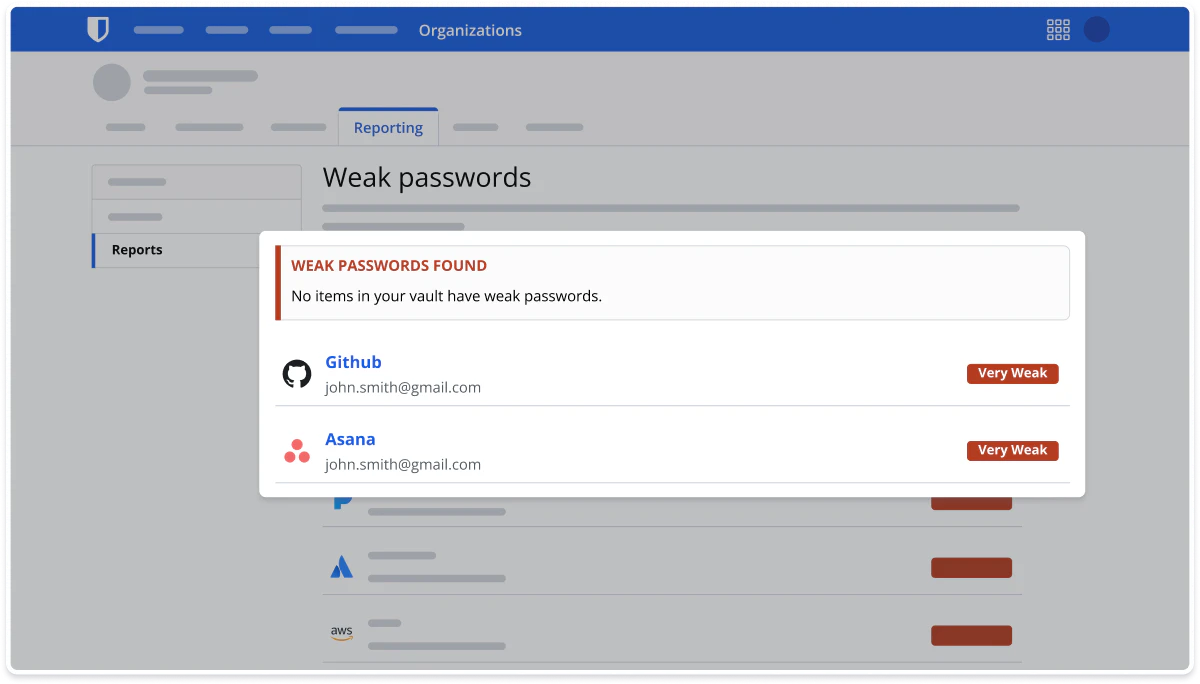Select Reports in the sidebar

point(137,250)
